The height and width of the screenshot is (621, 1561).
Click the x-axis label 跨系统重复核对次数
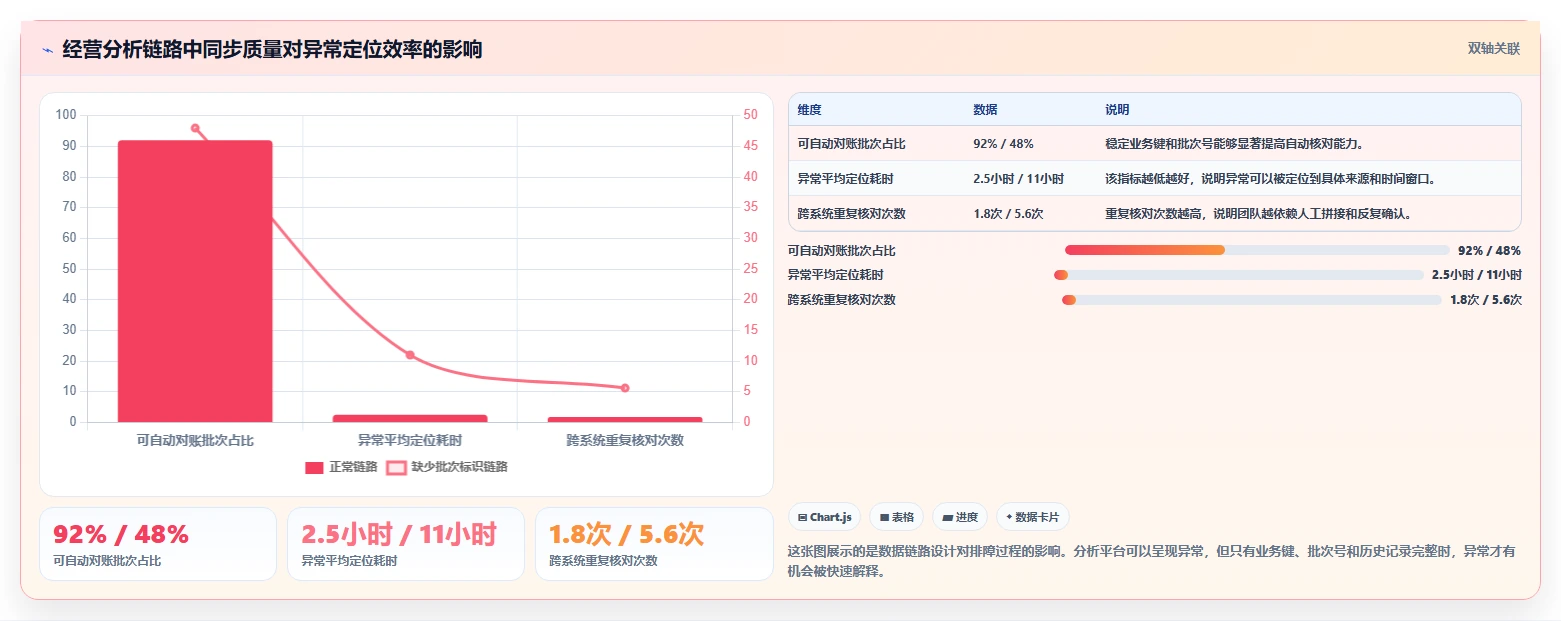625,440
